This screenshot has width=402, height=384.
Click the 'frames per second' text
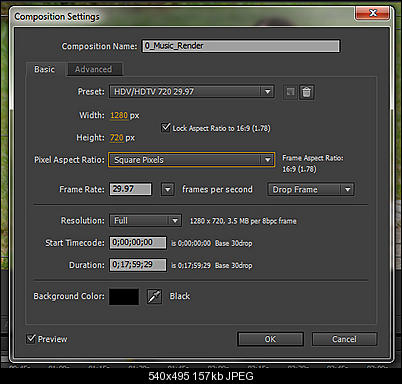tap(217, 189)
